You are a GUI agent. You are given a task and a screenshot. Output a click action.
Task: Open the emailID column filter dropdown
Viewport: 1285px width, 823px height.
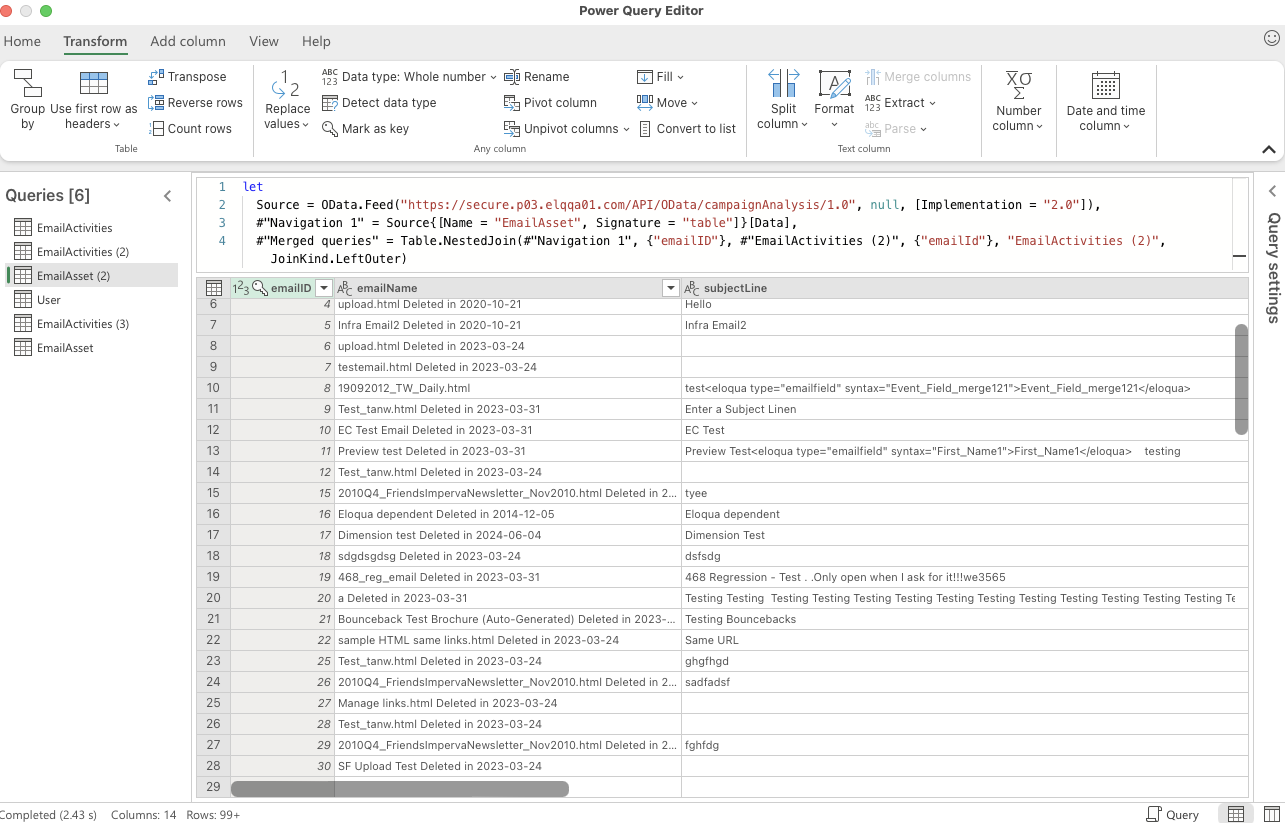323,288
